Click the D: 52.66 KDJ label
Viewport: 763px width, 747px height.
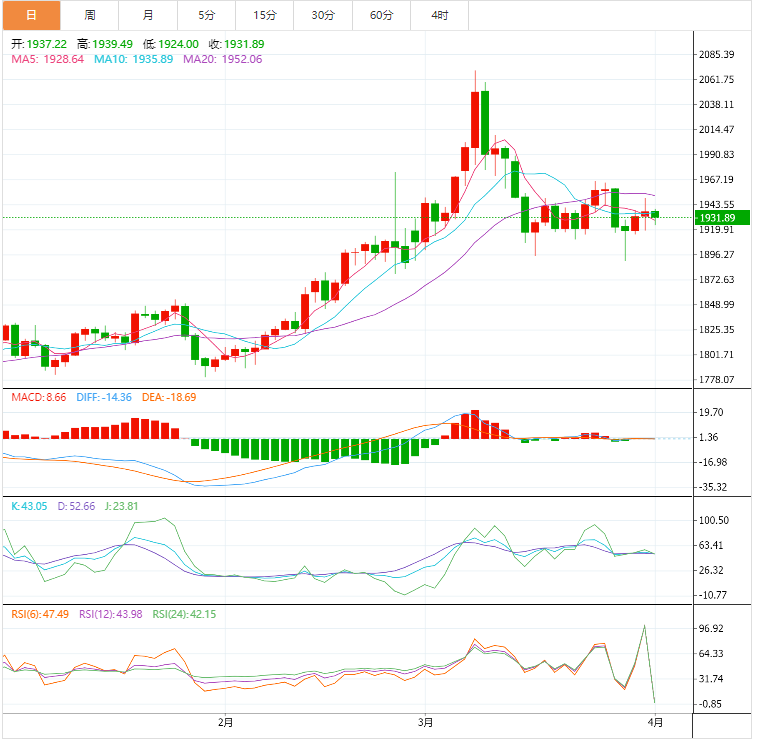pyautogui.click(x=76, y=507)
